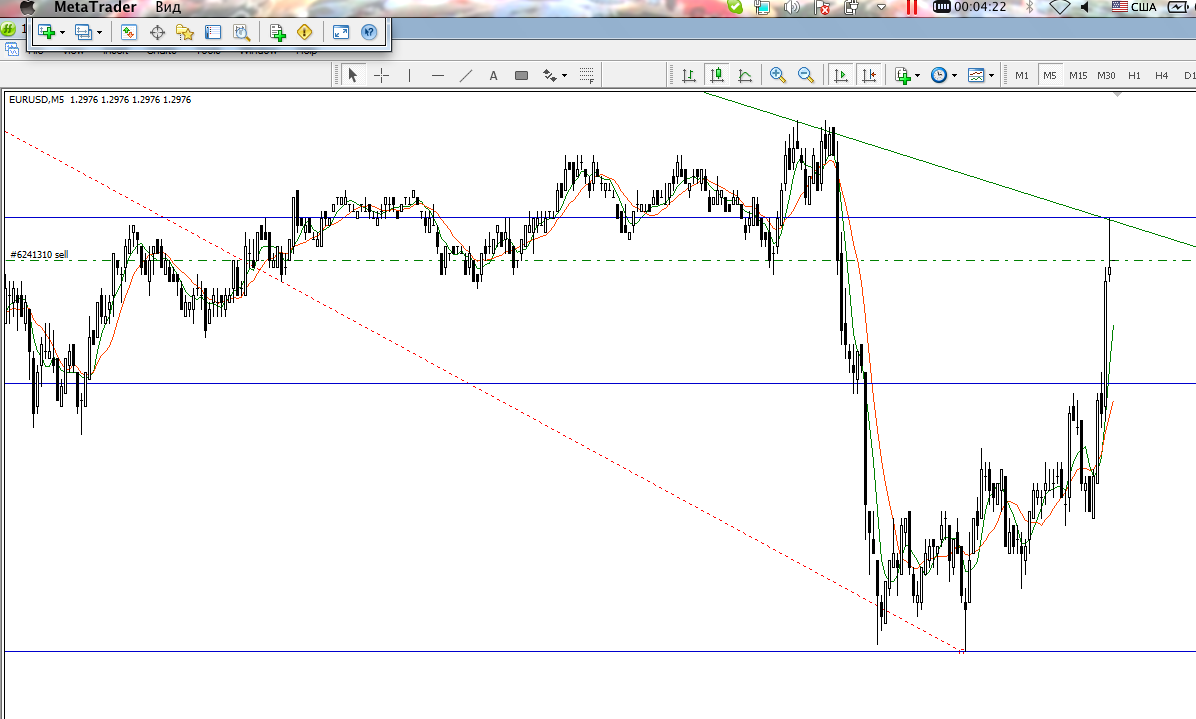Open the MetaTrader application menu
This screenshot has height=719, width=1196.
click(x=95, y=7)
